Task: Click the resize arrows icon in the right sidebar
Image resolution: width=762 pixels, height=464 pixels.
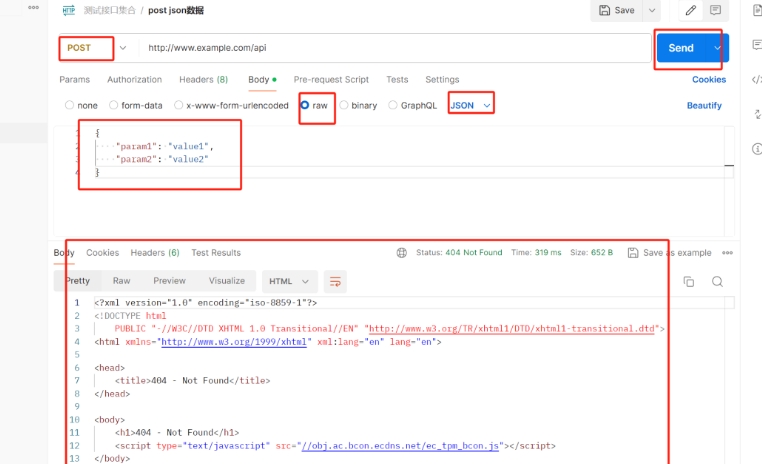Action: 757,115
